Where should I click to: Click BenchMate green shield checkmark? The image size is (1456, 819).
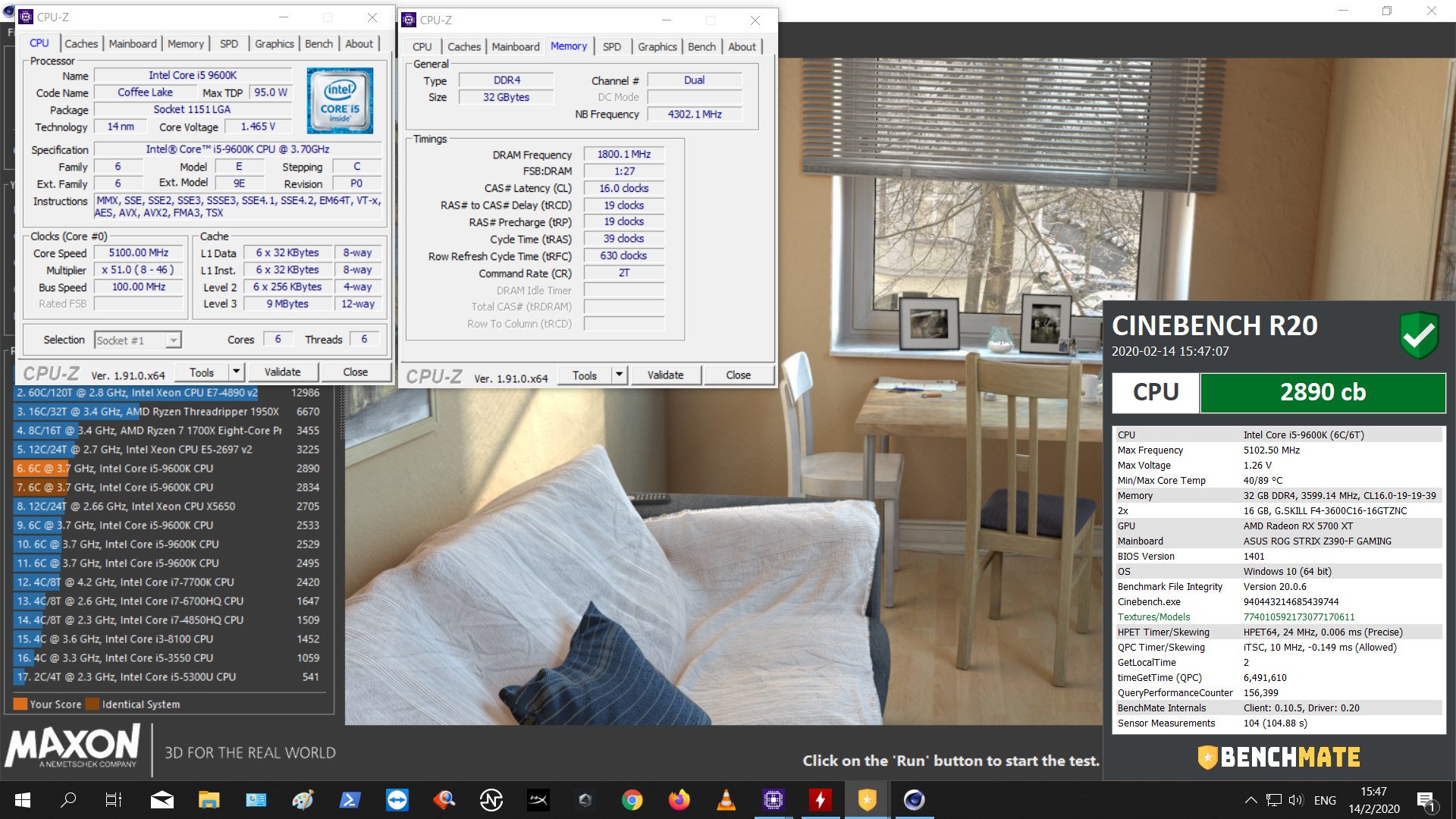1419,335
